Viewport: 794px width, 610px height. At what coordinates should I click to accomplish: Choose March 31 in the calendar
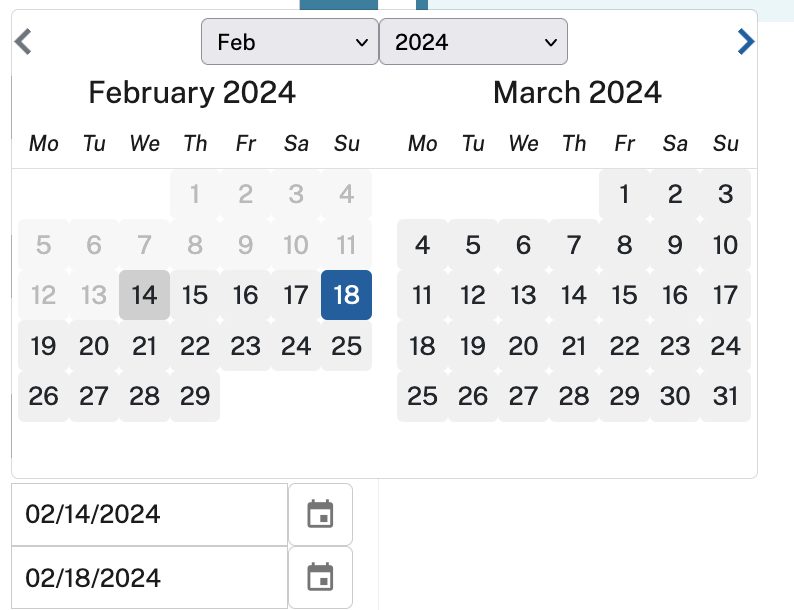(725, 396)
